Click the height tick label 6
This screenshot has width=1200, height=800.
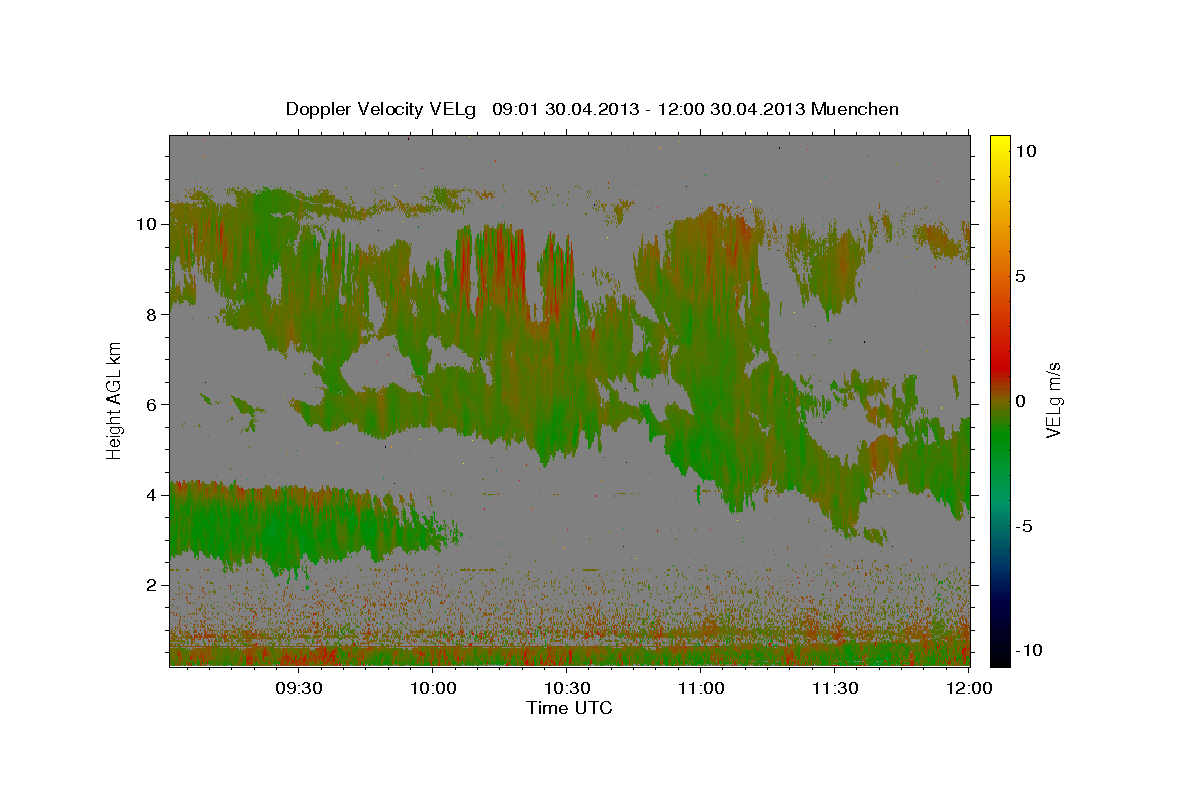pyautogui.click(x=152, y=405)
